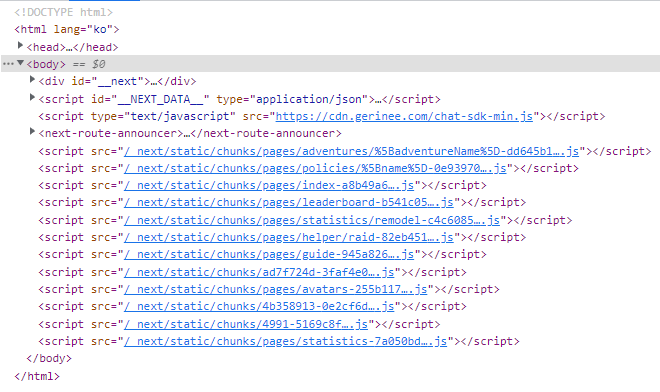Open the leaderboard-b541c05 script link
This screenshot has width=660, height=392.
click(x=289, y=203)
